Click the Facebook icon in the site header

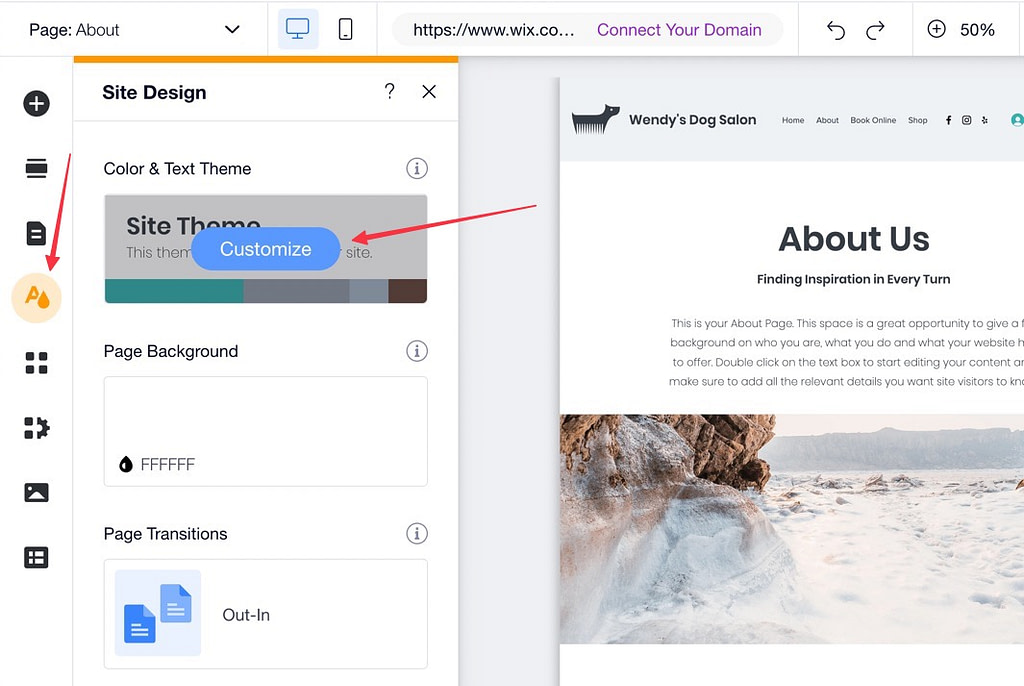(948, 119)
